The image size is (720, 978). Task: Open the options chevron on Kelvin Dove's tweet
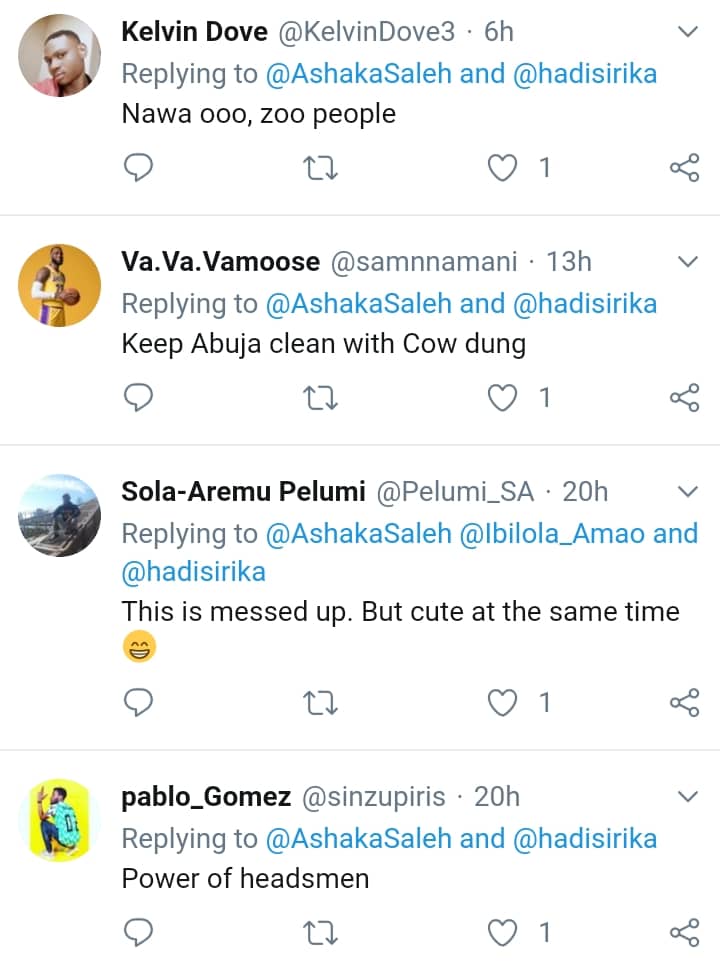pos(688,32)
